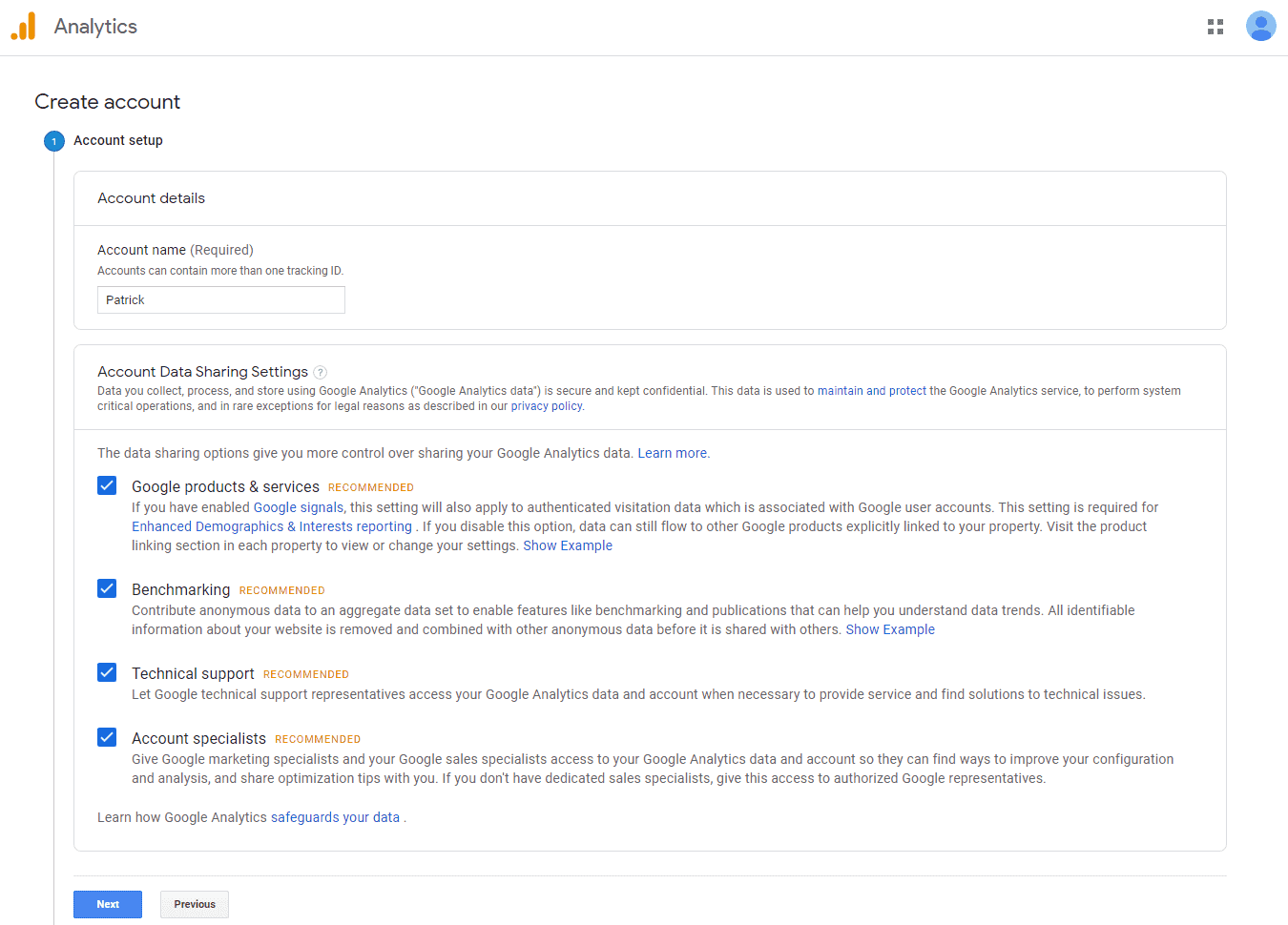Click the 'Account specialists' label text
Screen dimensions: 1288x925
pyautogui.click(x=198, y=738)
